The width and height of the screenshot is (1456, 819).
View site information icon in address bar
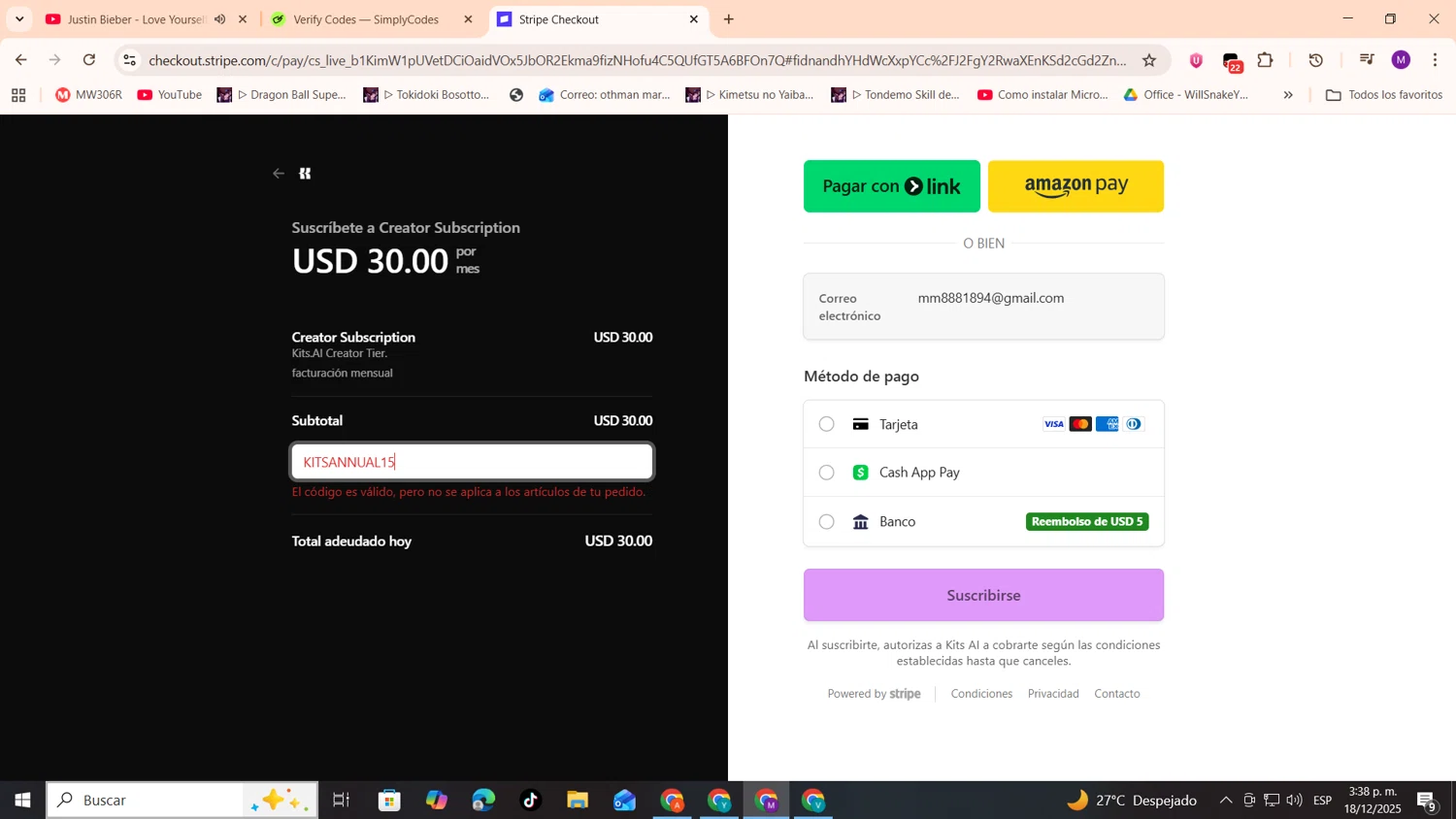[x=129, y=60]
